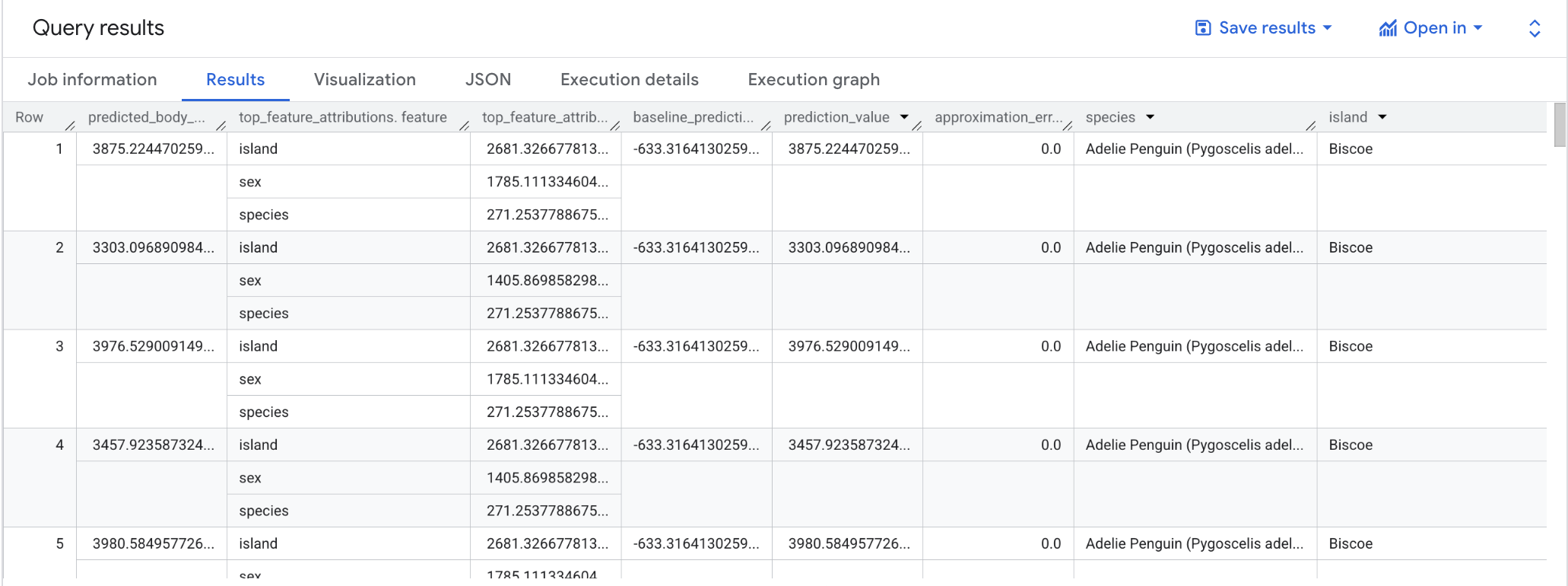
Task: Select row 1 prediction_value cell 3875.224470259...
Action: tap(849, 149)
